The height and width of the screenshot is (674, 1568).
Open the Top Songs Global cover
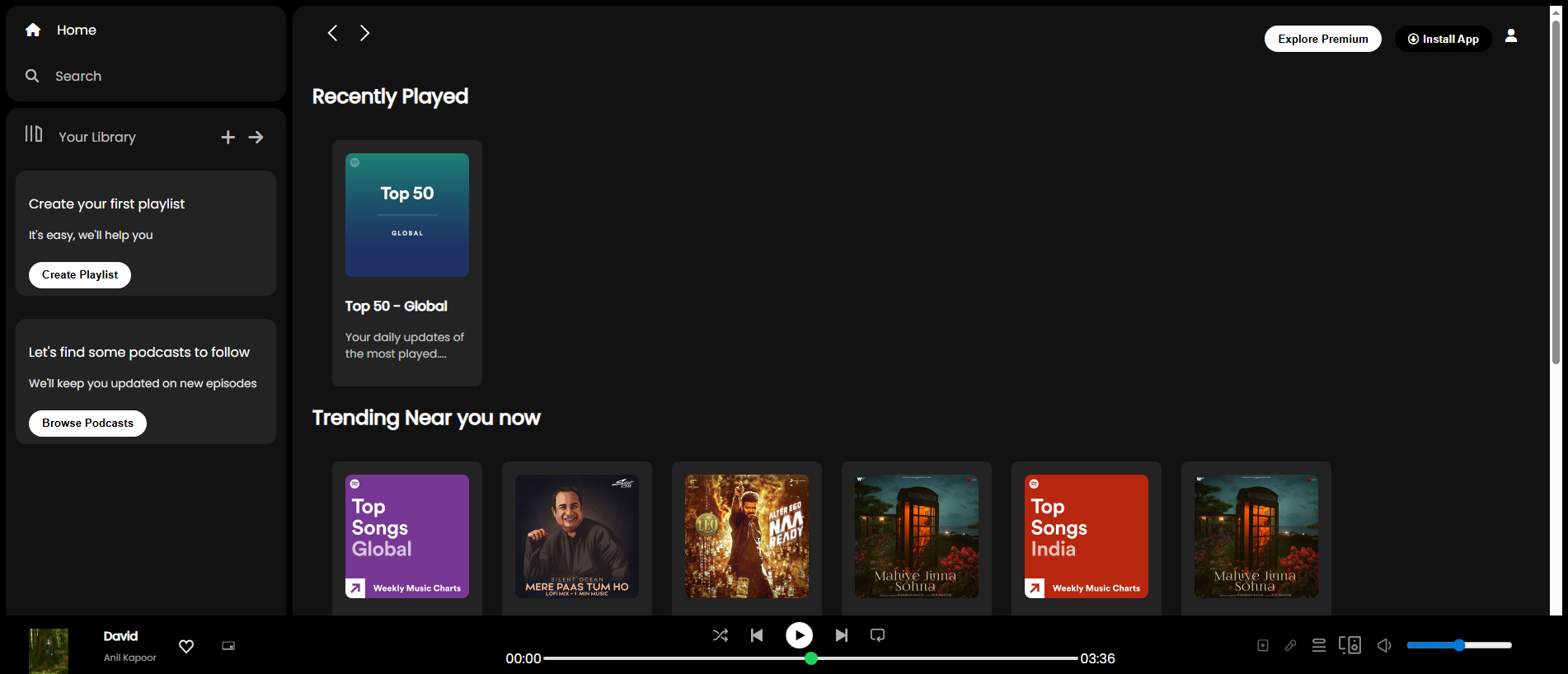407,536
